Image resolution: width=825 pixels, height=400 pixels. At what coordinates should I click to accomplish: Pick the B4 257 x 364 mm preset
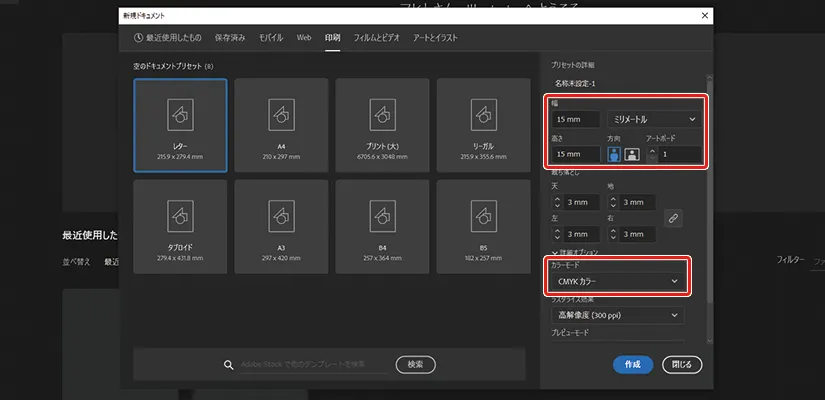coord(383,227)
